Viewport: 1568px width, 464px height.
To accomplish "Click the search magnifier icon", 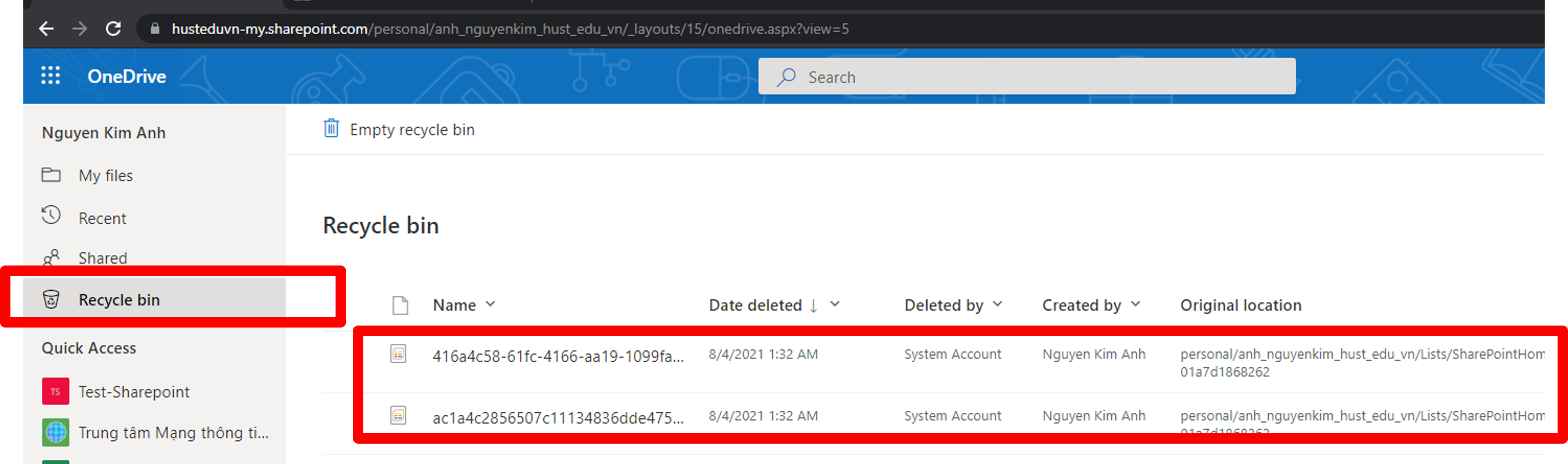I will [x=786, y=77].
